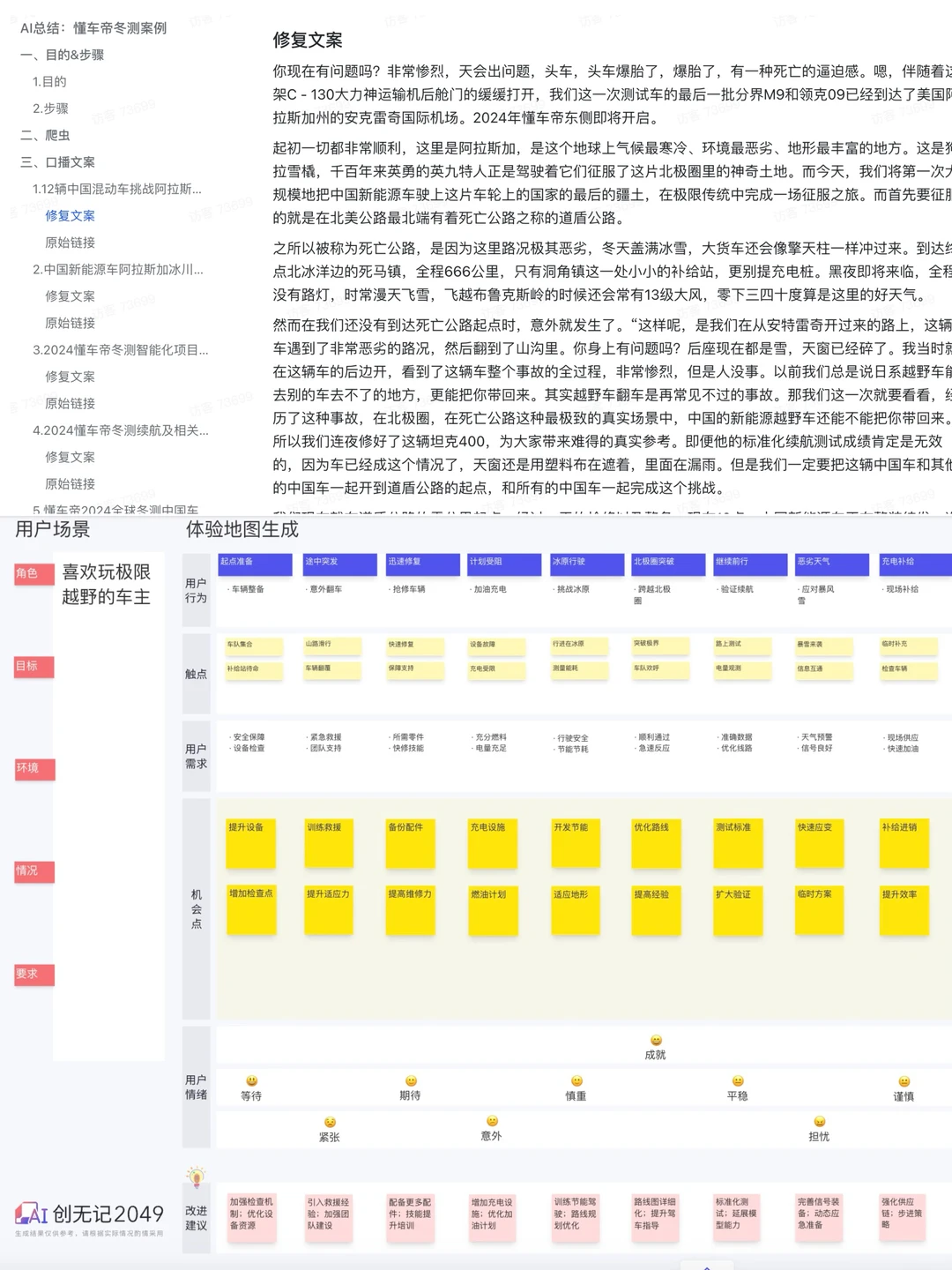
Task: Click the red 角色 label
Action: coord(33,573)
